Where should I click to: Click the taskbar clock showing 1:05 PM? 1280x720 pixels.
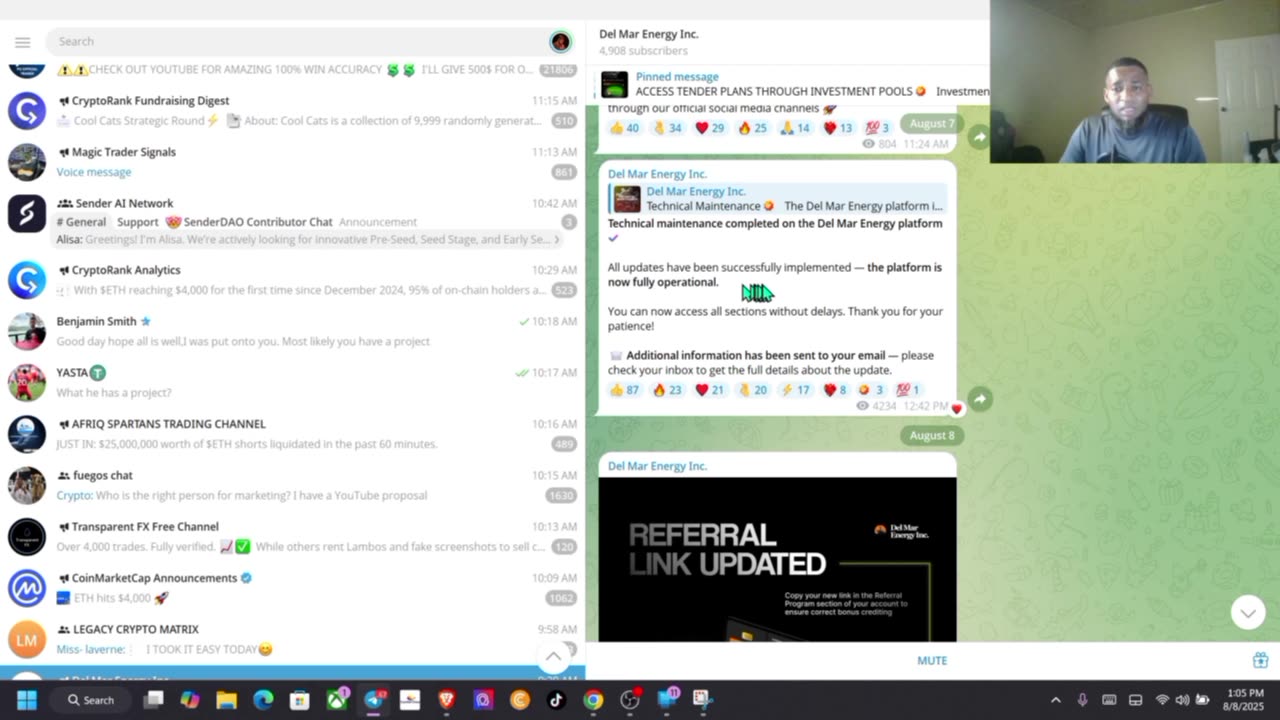point(1245,700)
